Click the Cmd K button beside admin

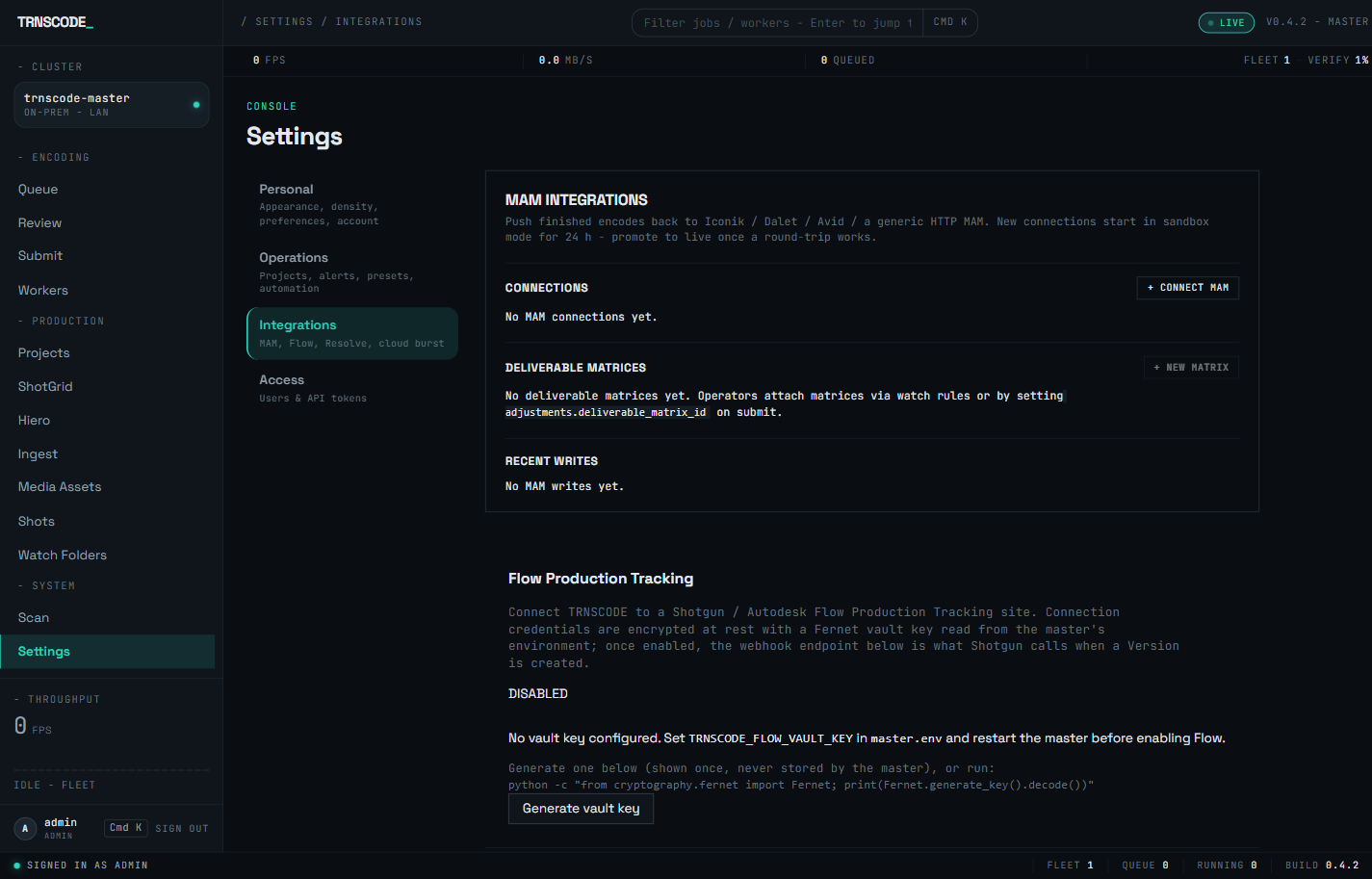[x=125, y=828]
